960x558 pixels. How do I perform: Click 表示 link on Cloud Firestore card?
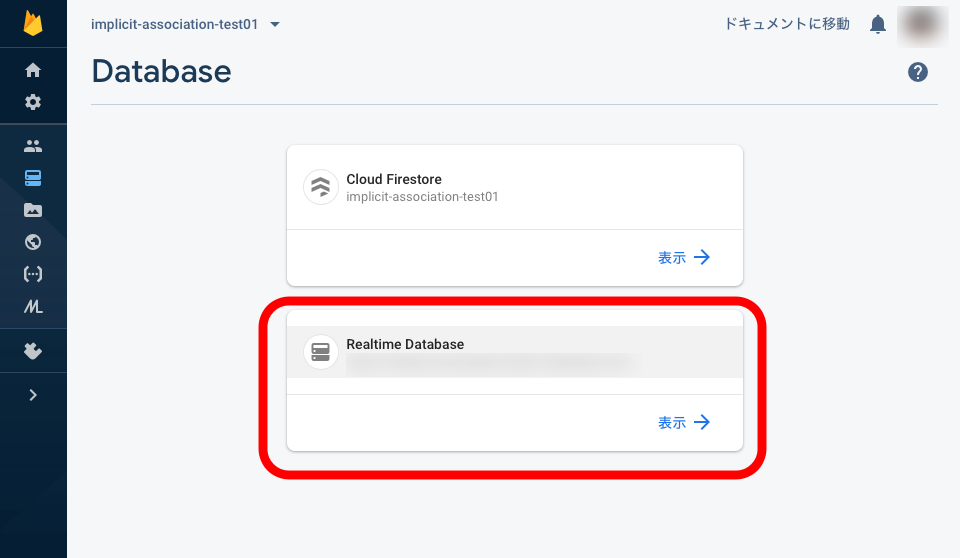coord(684,257)
